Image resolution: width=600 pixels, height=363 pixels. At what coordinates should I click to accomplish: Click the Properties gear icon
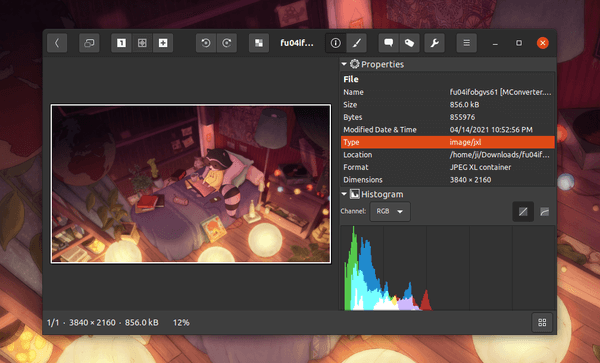pyautogui.click(x=355, y=64)
